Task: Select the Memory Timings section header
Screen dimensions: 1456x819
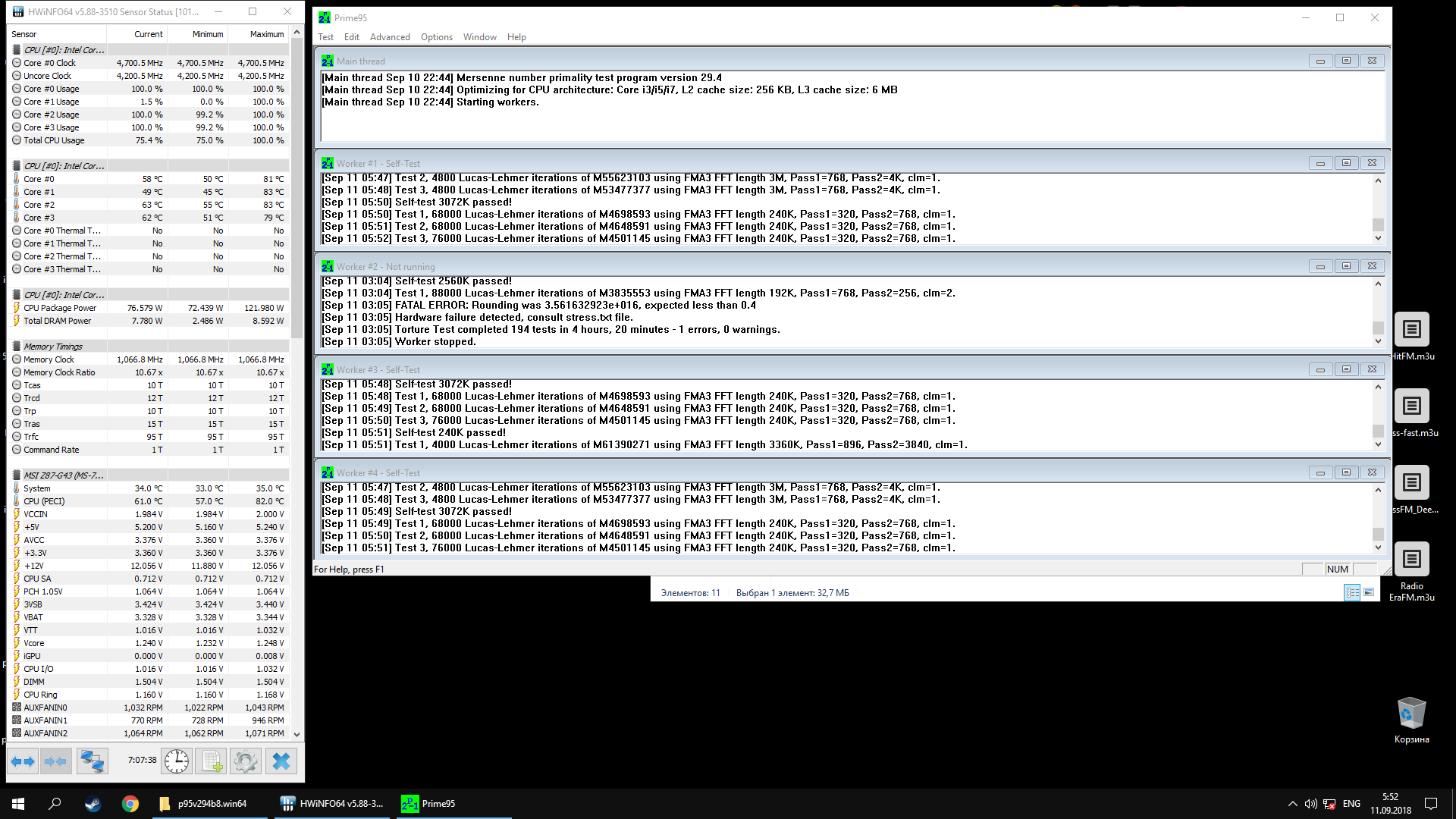Action: (x=53, y=347)
